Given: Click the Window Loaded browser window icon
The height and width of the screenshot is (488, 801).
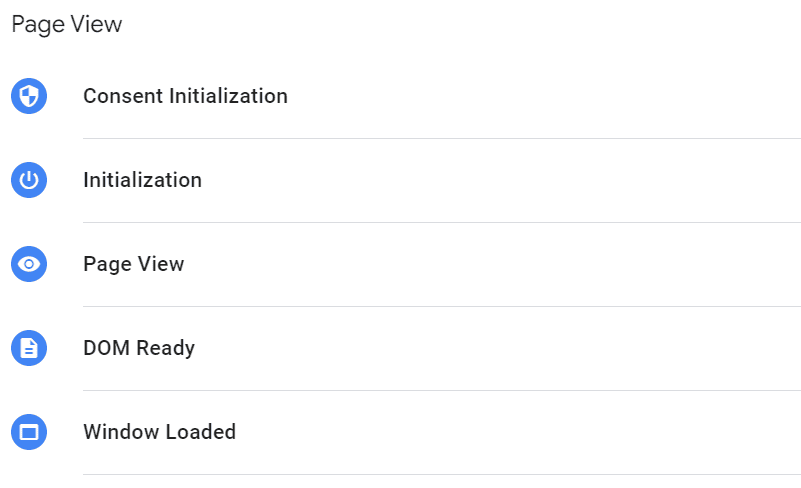Looking at the screenshot, I should tap(29, 432).
